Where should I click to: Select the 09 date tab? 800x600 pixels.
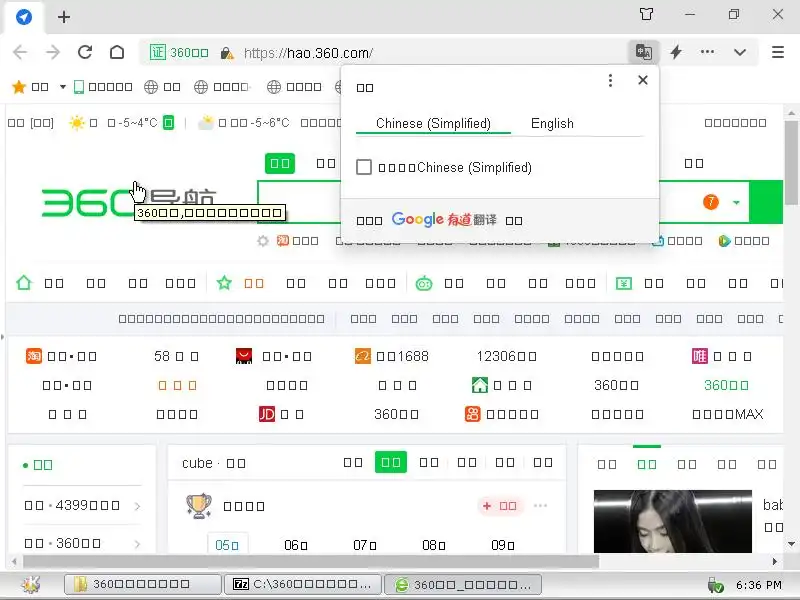coord(503,545)
